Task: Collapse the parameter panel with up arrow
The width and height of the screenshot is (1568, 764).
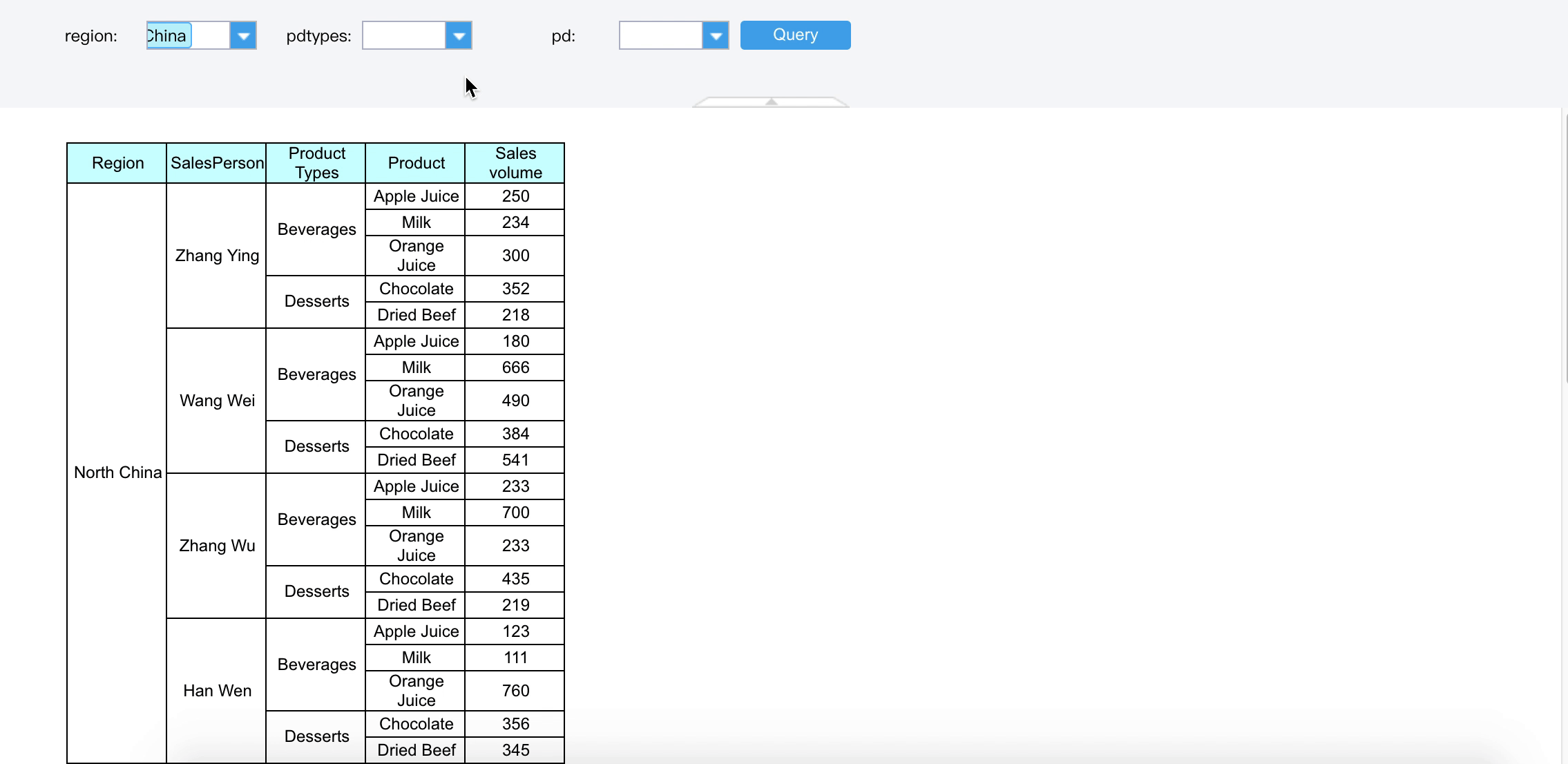Action: (771, 102)
